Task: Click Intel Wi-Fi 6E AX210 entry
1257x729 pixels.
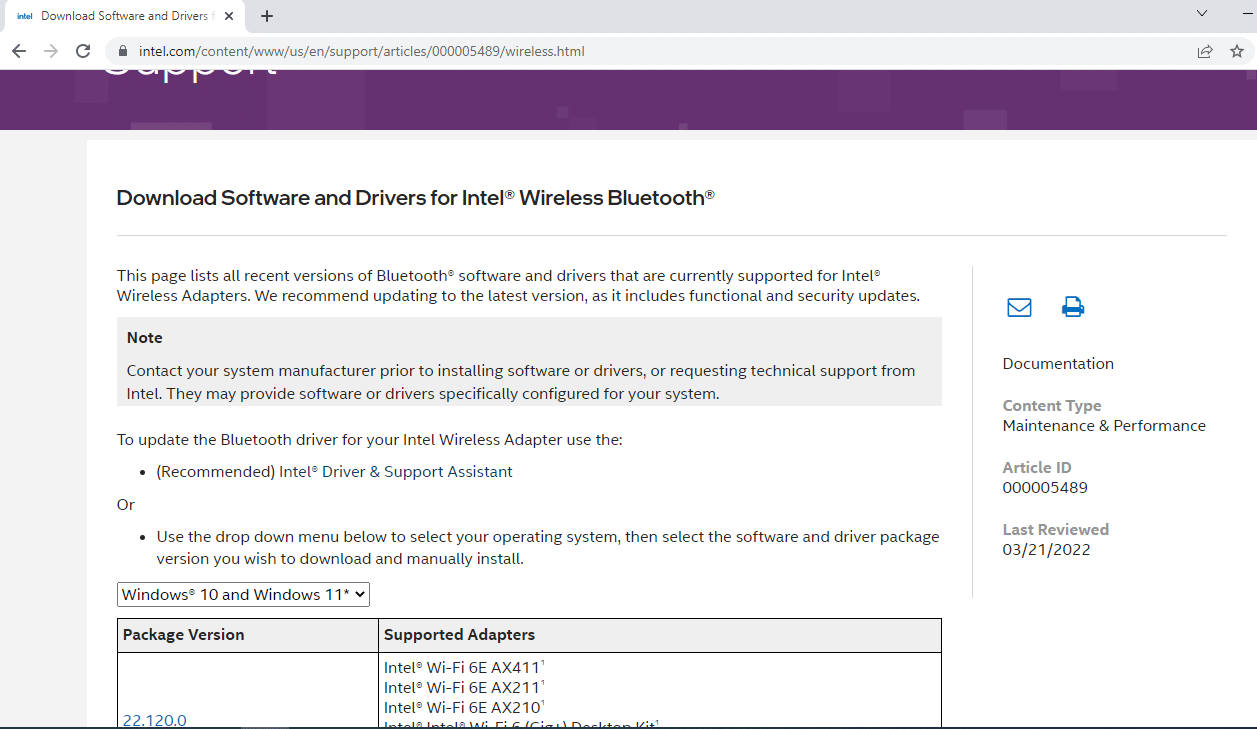Action: point(464,707)
